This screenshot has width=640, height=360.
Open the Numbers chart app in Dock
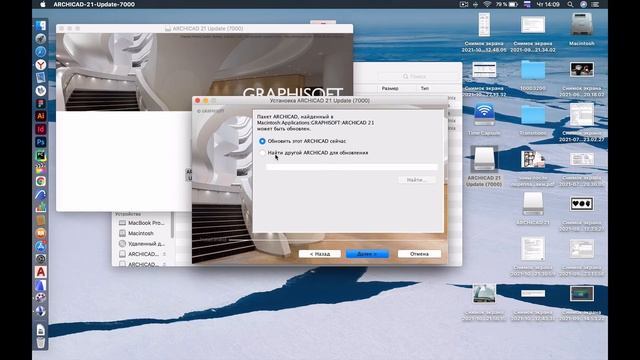[x=40, y=207]
